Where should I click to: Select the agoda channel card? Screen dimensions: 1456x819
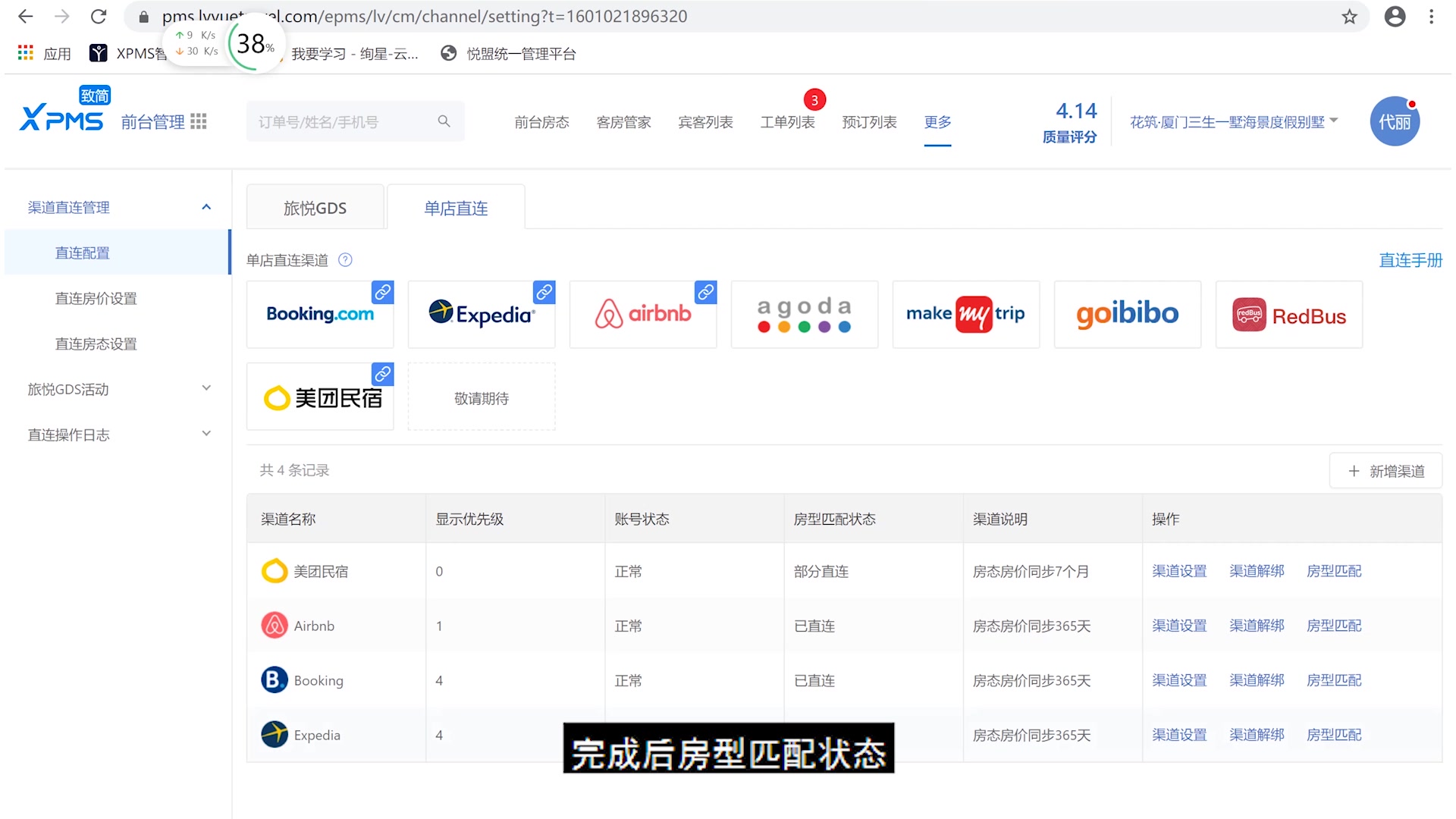point(805,315)
